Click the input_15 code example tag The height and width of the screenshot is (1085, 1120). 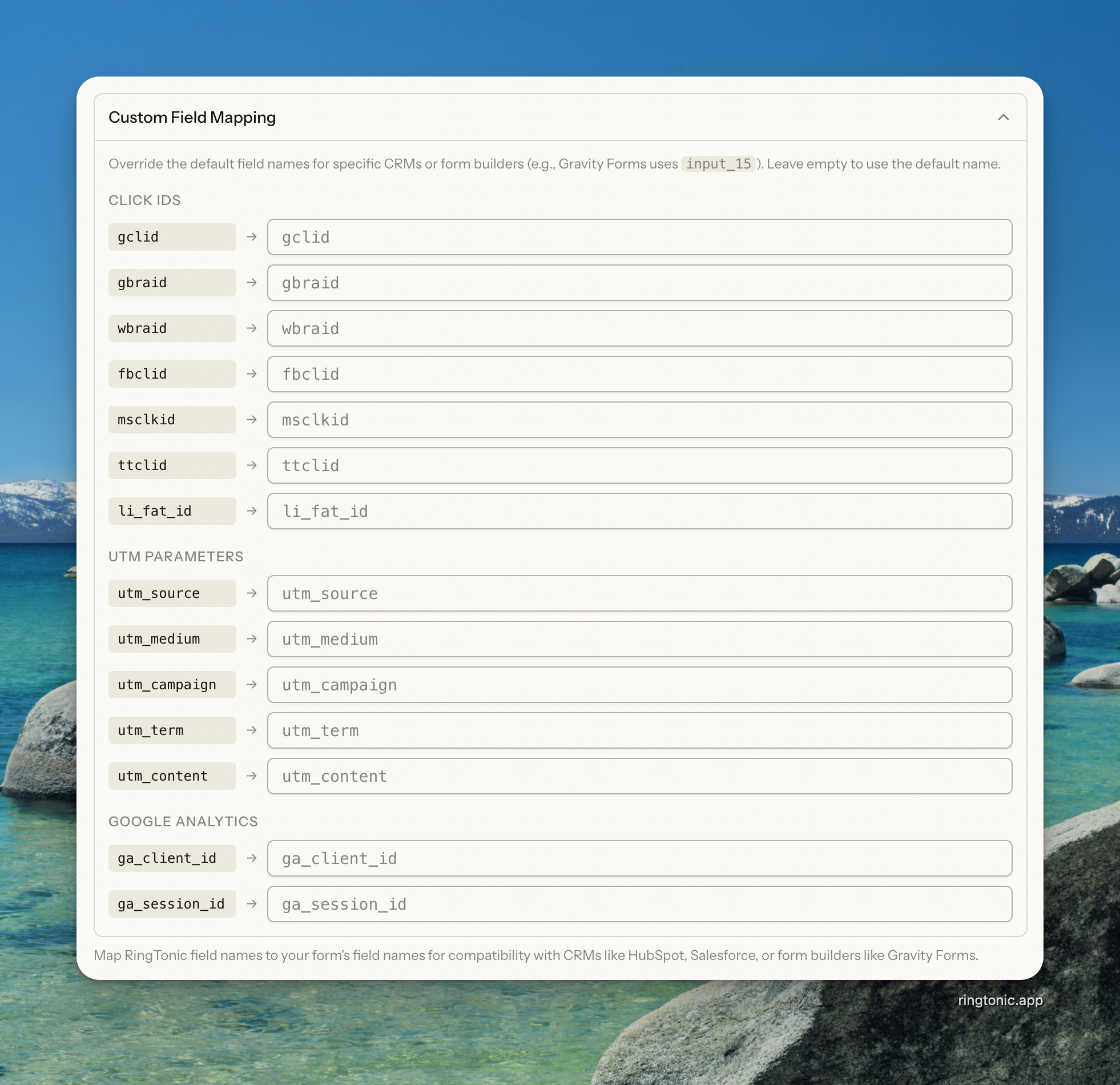718,164
